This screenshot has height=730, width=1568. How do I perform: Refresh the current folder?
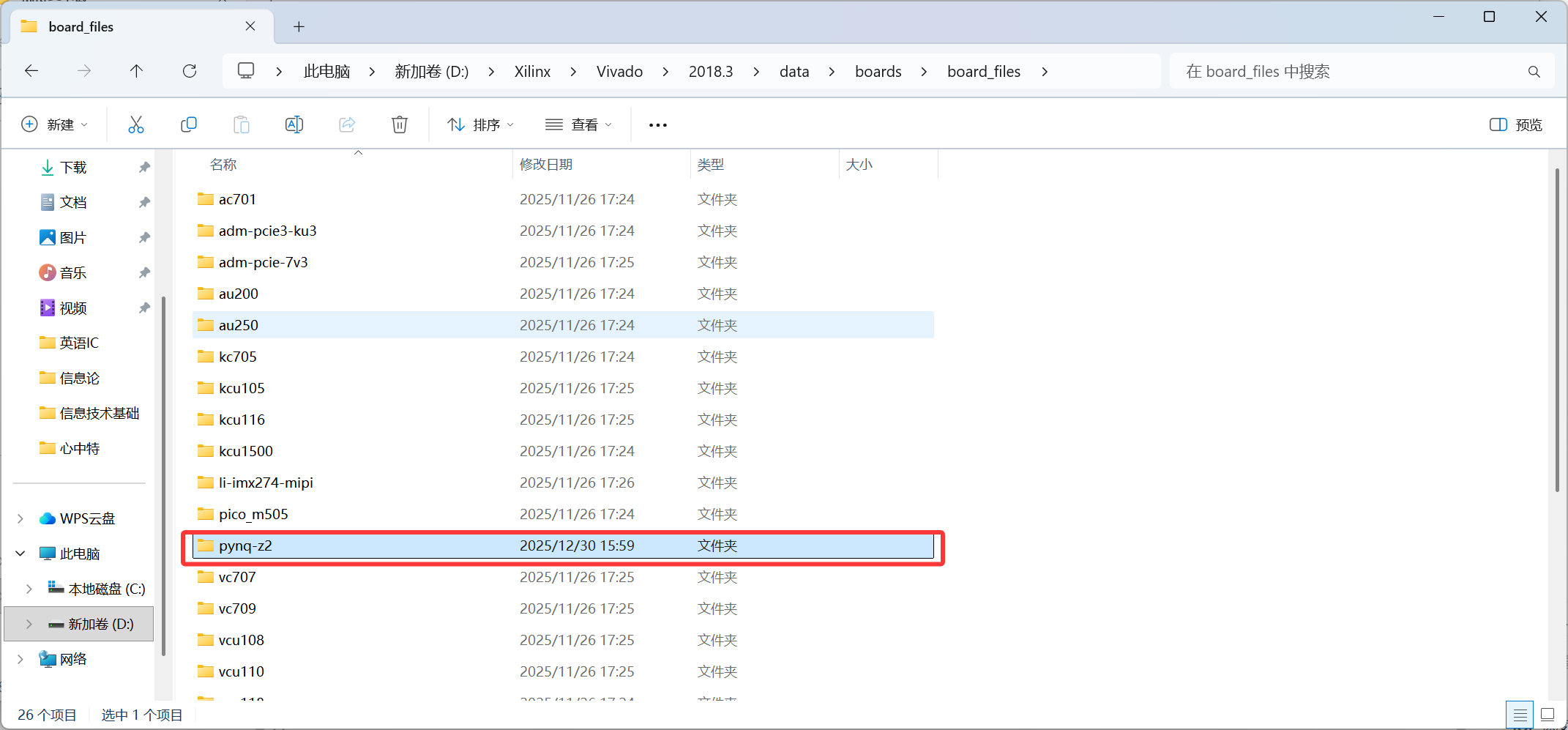click(190, 71)
